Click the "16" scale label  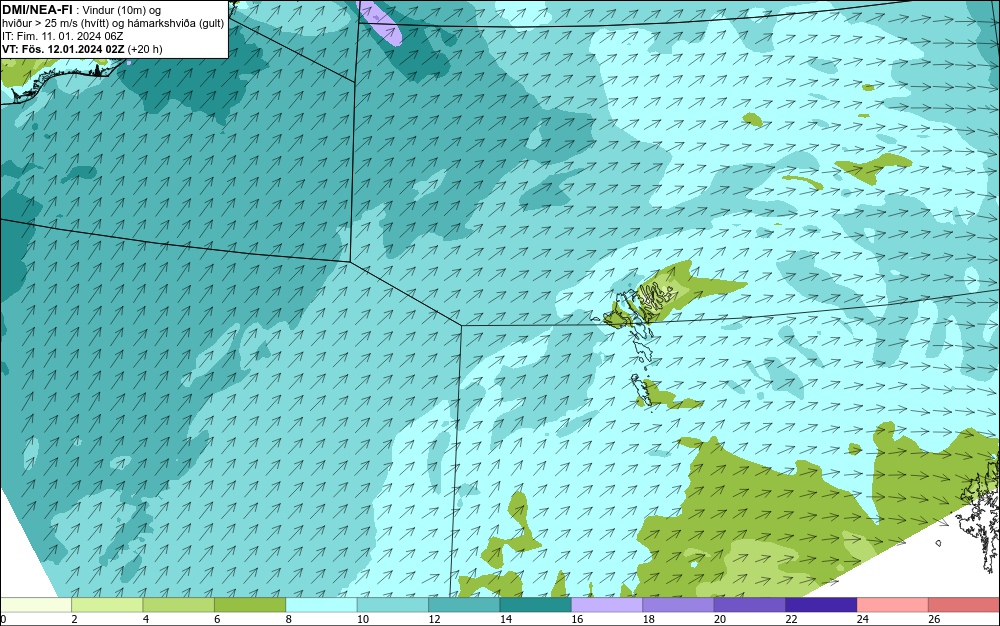click(577, 619)
